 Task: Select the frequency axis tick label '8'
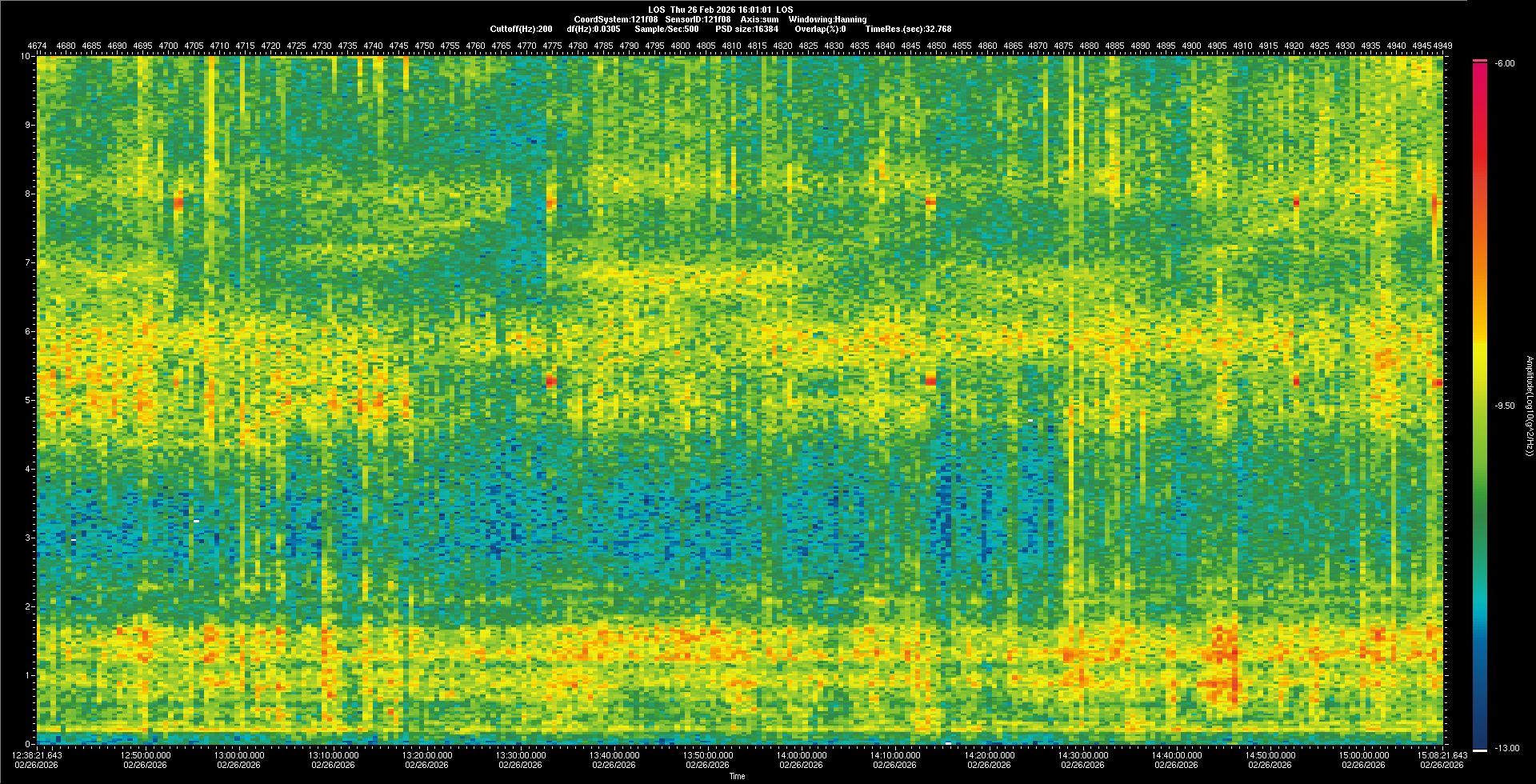click(x=29, y=194)
